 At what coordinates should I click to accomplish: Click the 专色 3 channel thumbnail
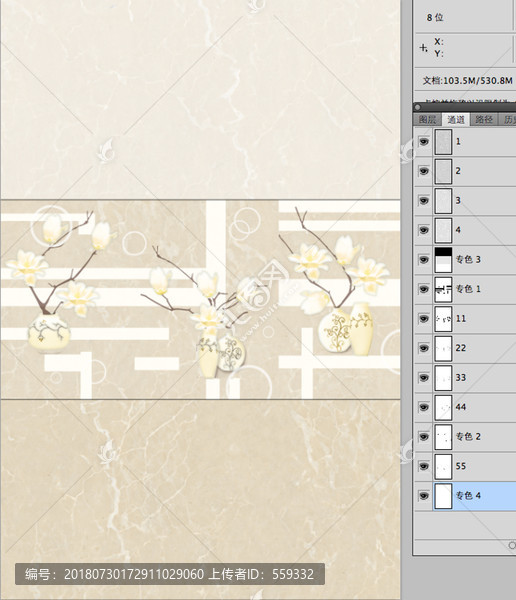click(x=443, y=259)
